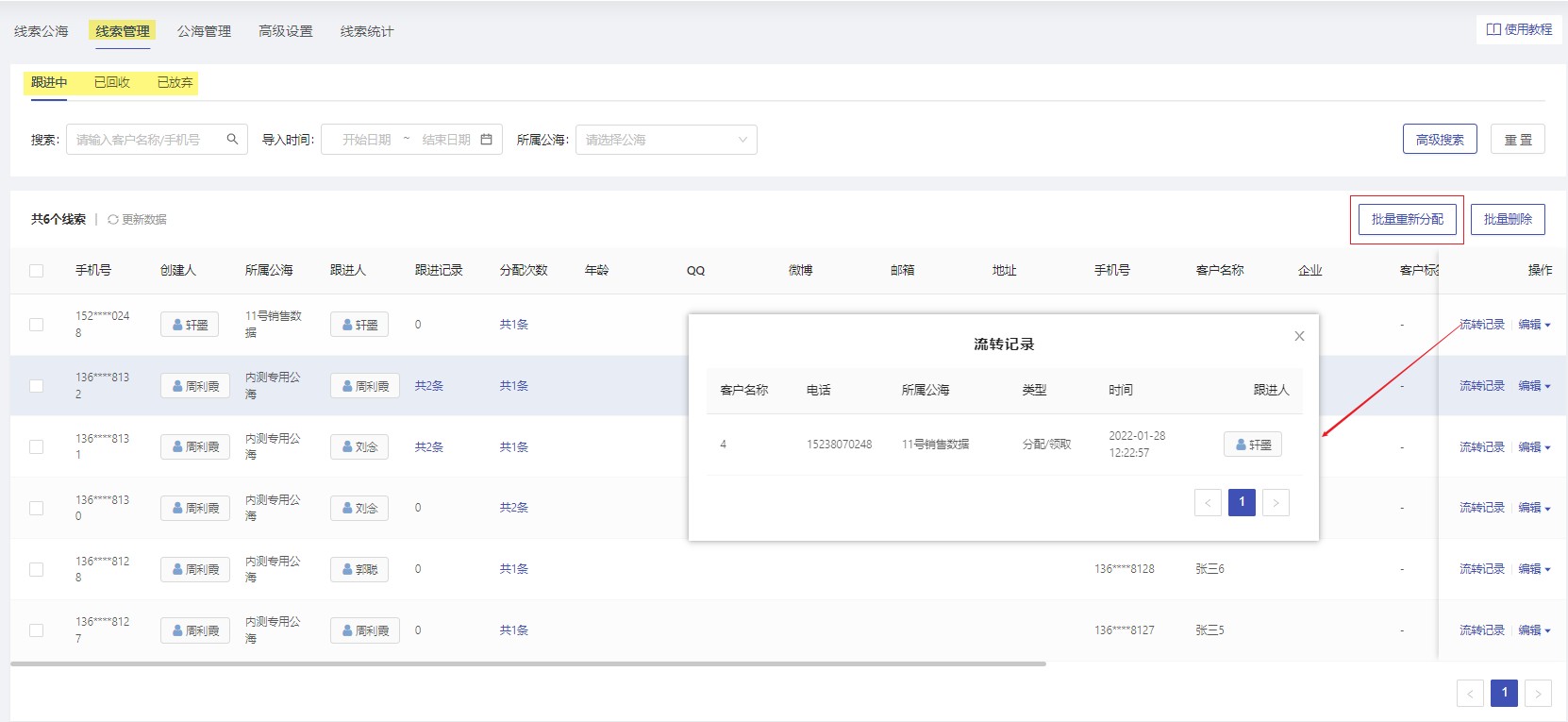Click the 更新数据 refresh icon

(x=113, y=219)
